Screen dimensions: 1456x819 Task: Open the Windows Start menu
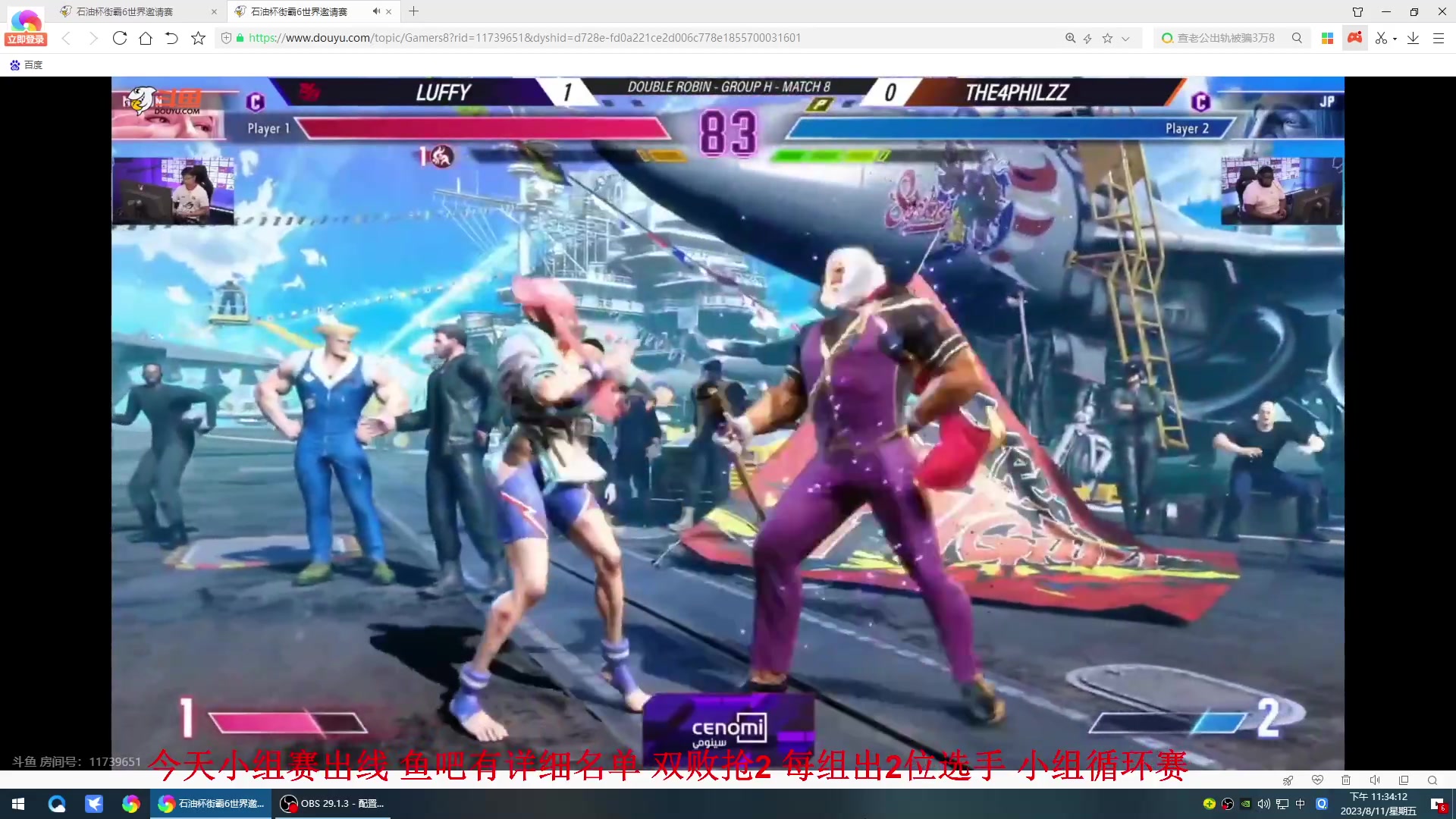[x=18, y=804]
